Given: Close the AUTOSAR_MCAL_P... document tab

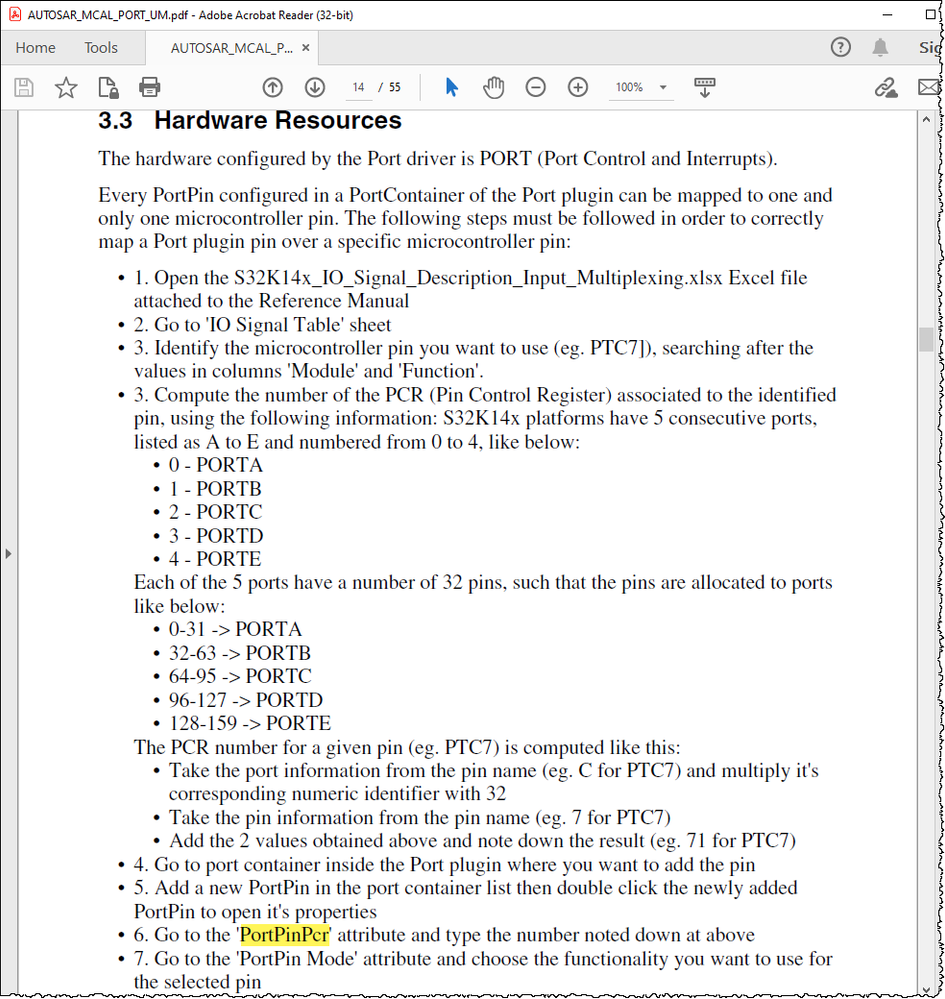Looking at the screenshot, I should tap(306, 48).
